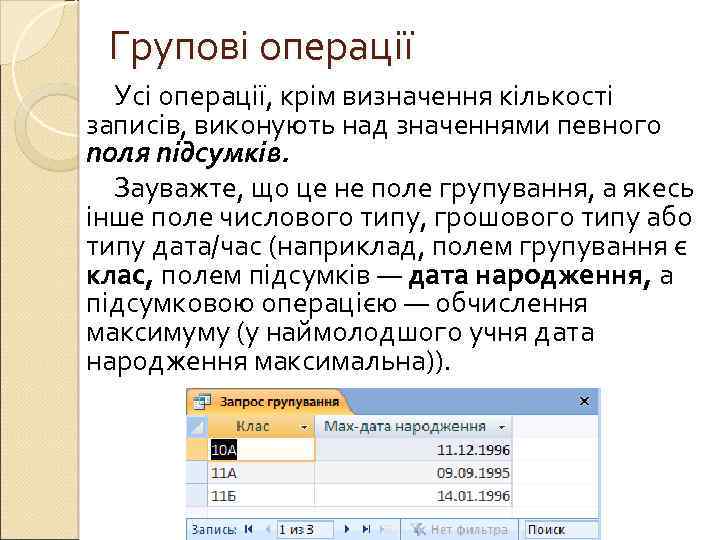Go to first record navigation button
The width and height of the screenshot is (720, 540).
249,529
